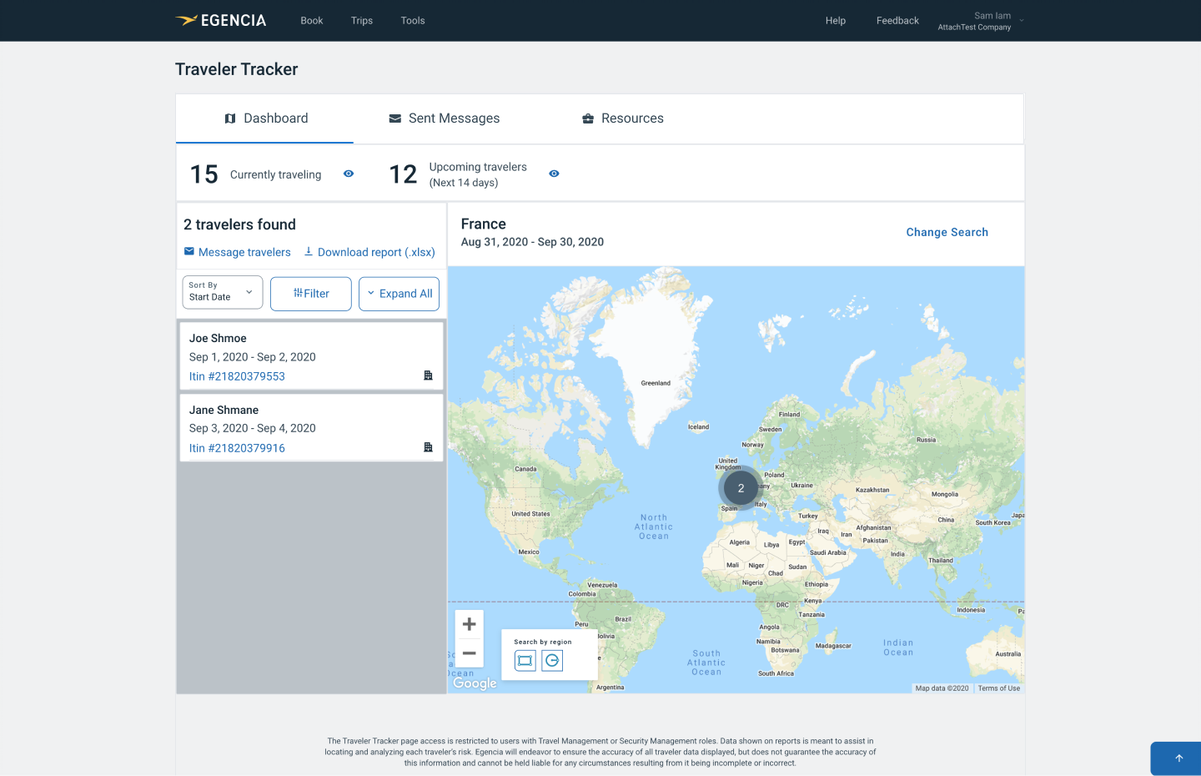Click the Egencia logo icon
This screenshot has height=776, width=1201.
(187, 20)
